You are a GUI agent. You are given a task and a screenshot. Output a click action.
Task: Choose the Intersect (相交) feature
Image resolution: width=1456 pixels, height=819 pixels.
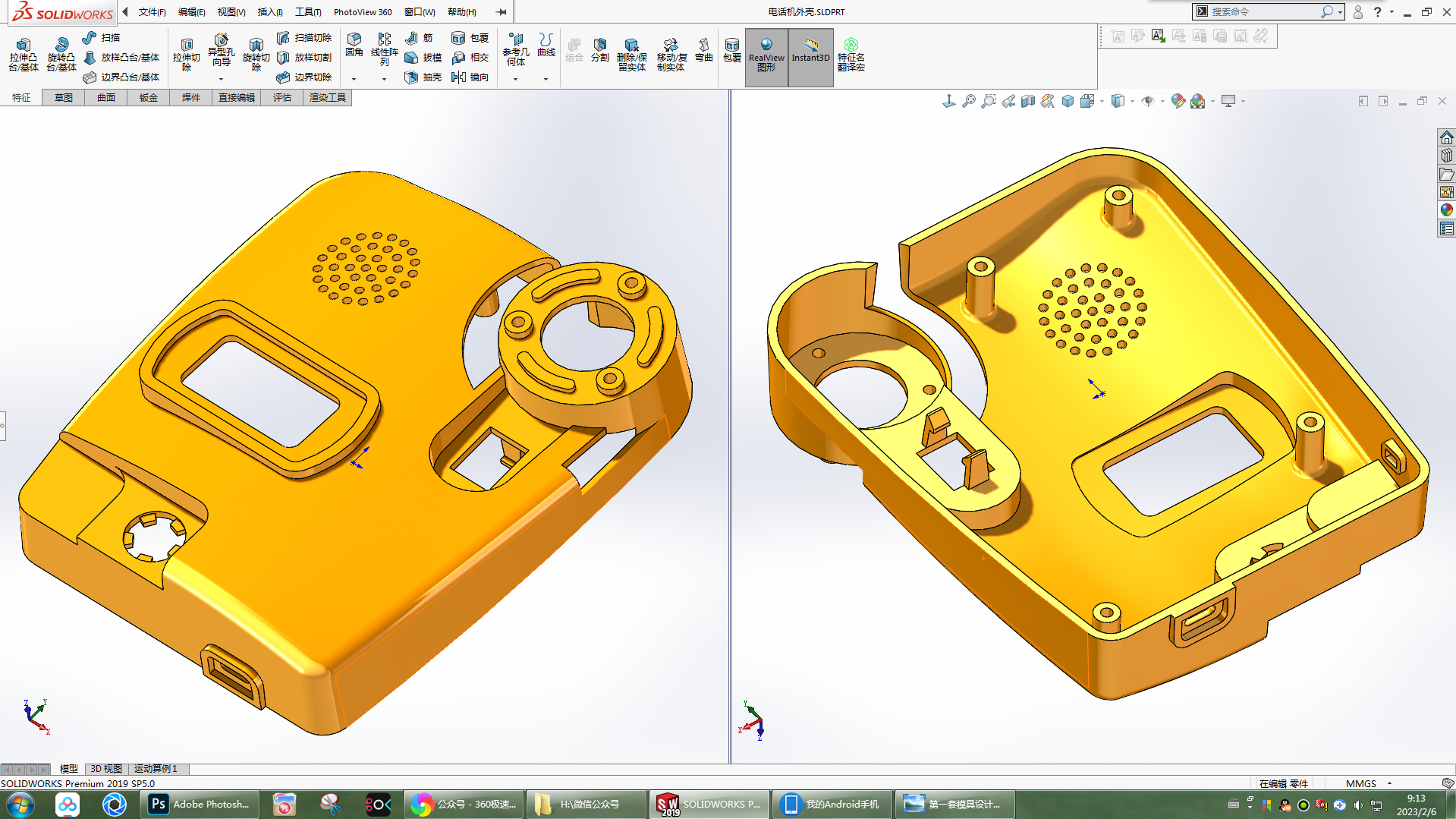point(470,57)
